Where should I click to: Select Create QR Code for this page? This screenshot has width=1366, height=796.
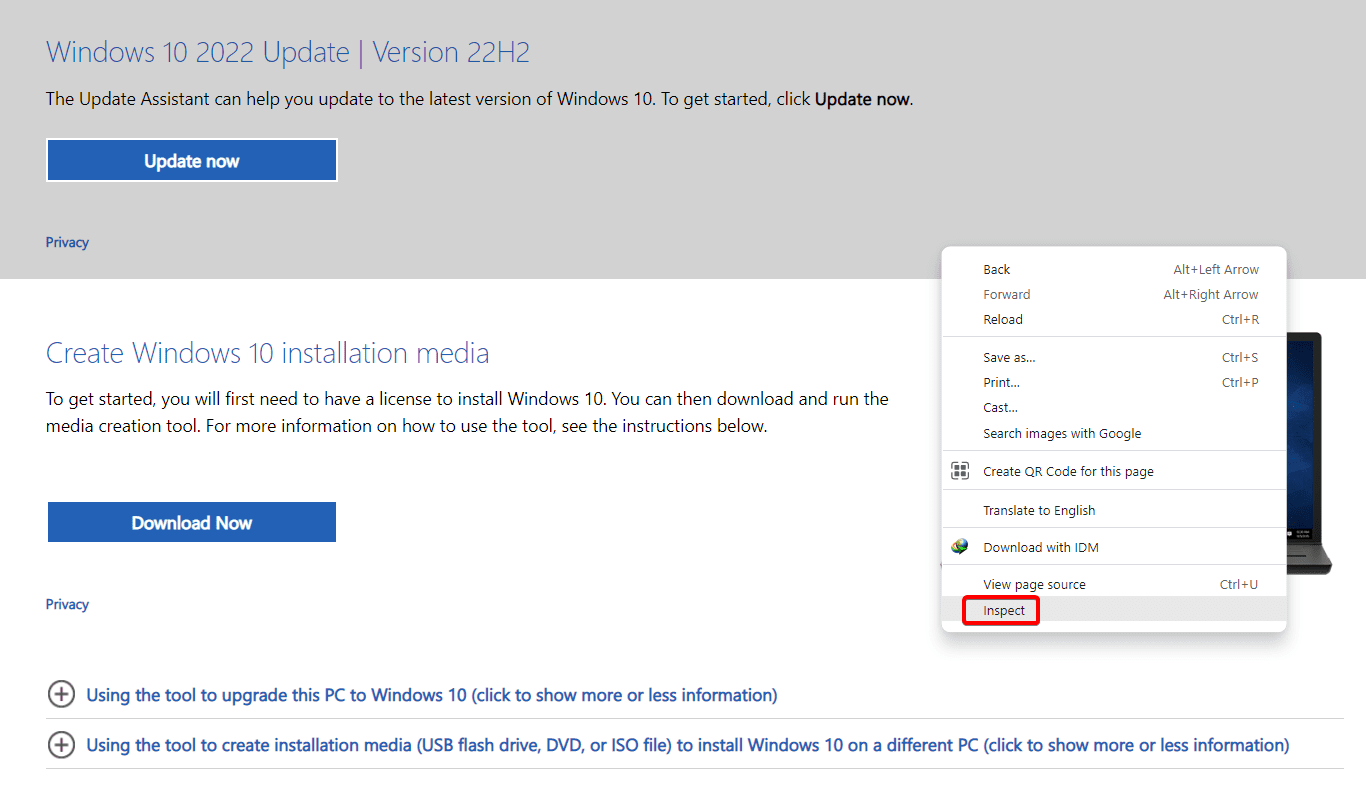point(1114,471)
